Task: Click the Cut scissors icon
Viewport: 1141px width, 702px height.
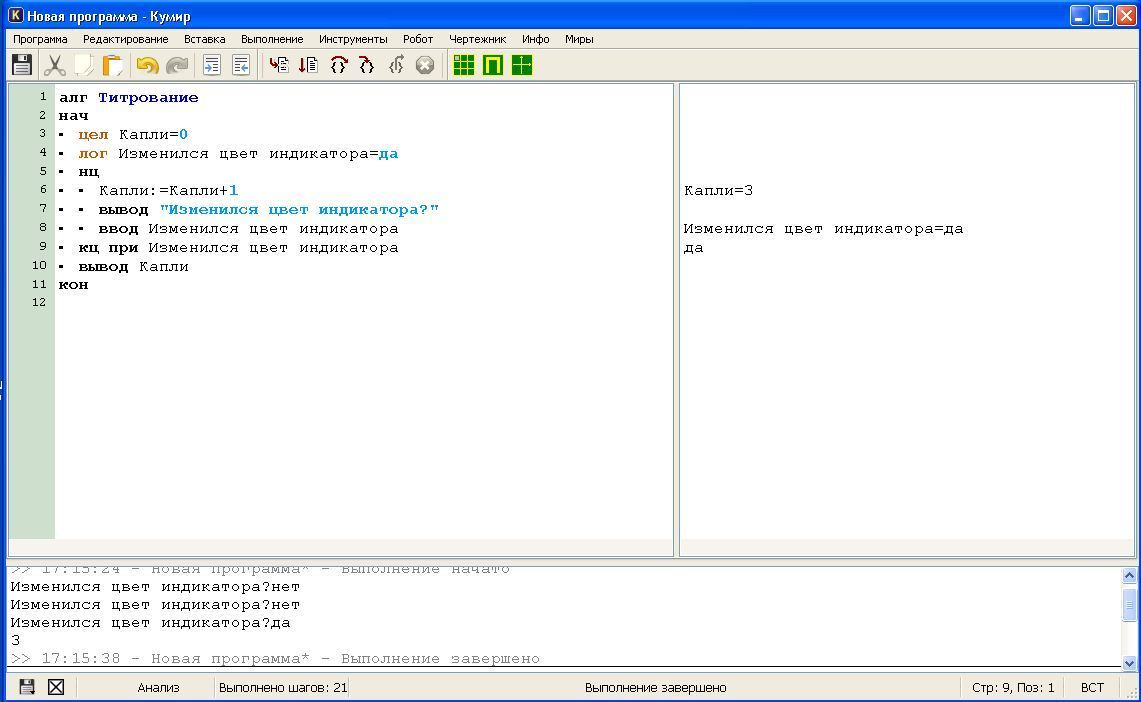Action: coord(54,65)
